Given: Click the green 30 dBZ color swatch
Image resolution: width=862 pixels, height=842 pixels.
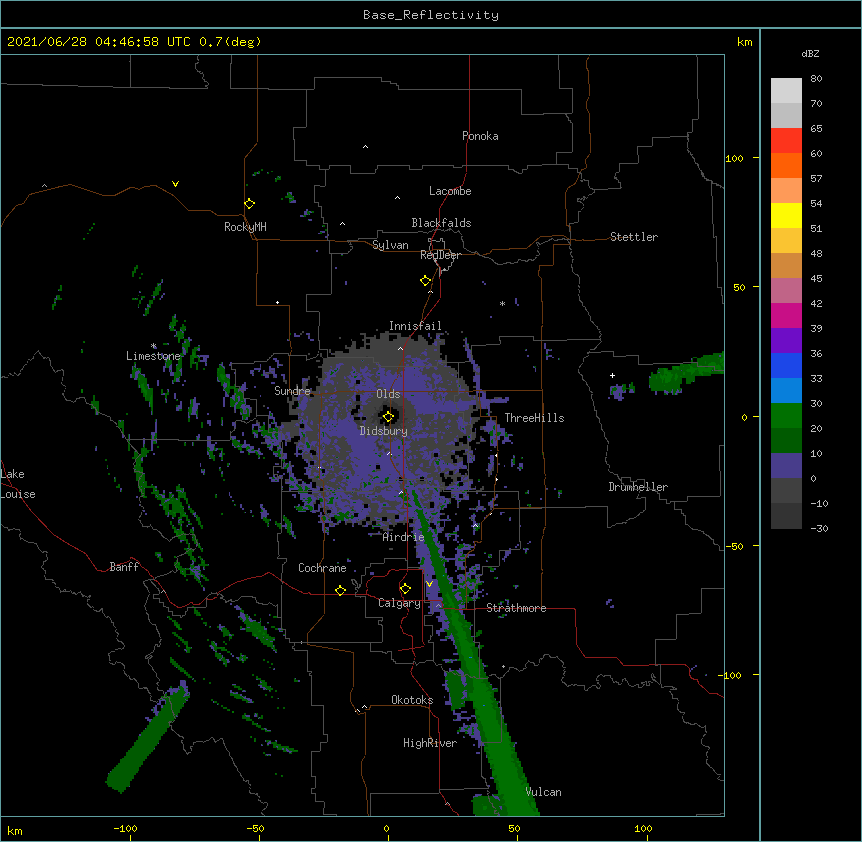Looking at the screenshot, I should 786,416.
